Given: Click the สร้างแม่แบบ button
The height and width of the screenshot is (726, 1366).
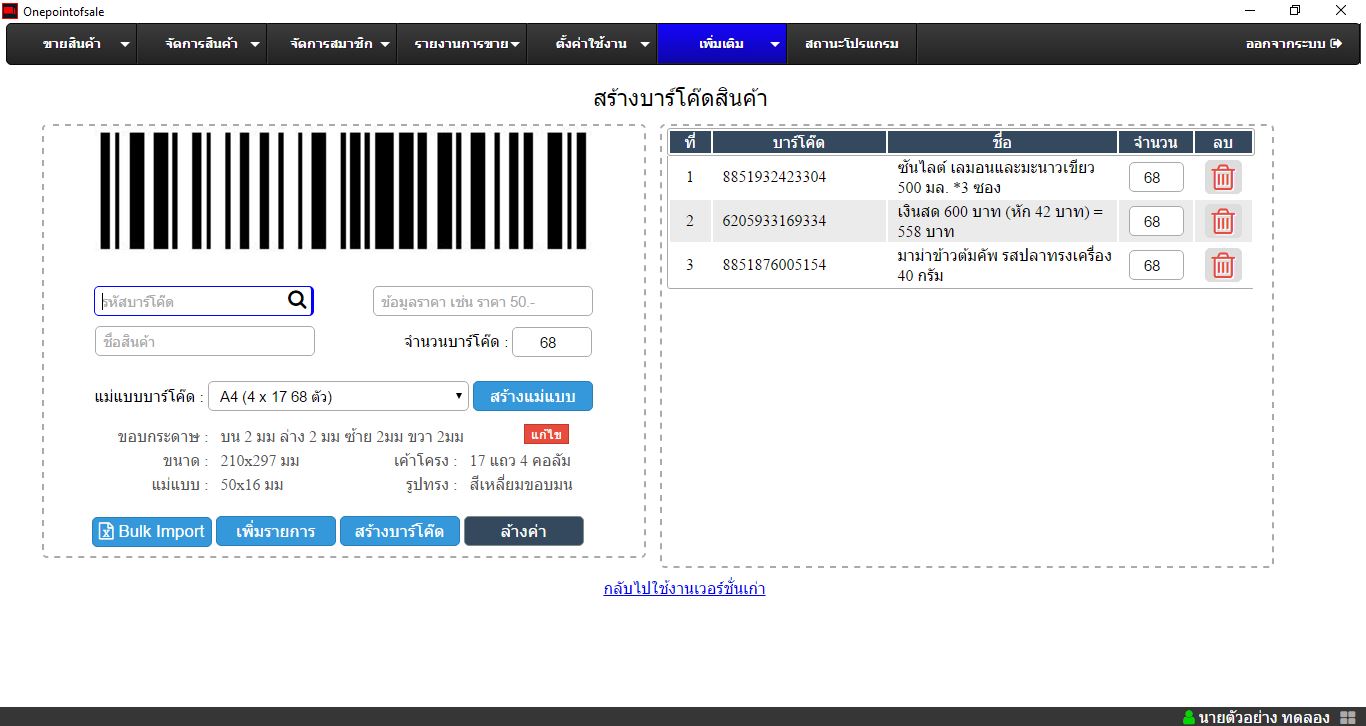Looking at the screenshot, I should 533,396.
